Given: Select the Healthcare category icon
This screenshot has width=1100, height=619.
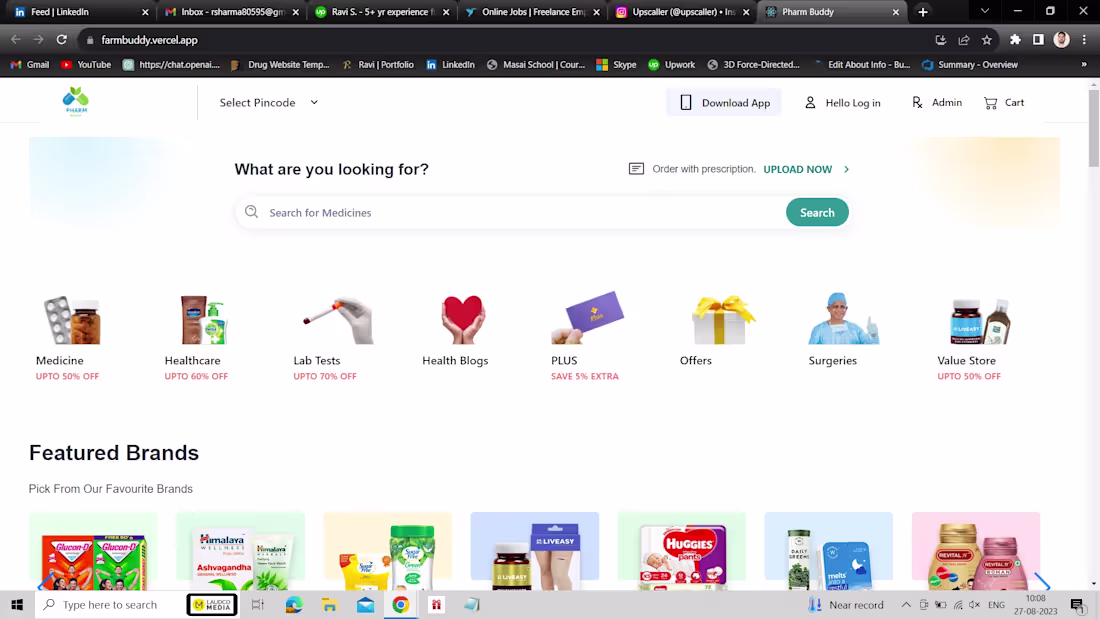Looking at the screenshot, I should 202,318.
